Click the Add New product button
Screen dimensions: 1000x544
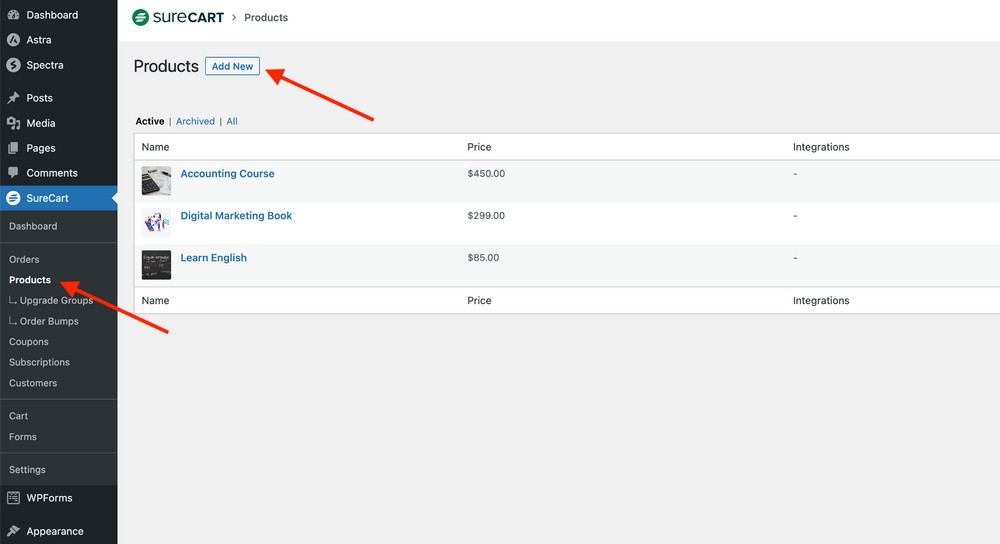pyautogui.click(x=232, y=66)
